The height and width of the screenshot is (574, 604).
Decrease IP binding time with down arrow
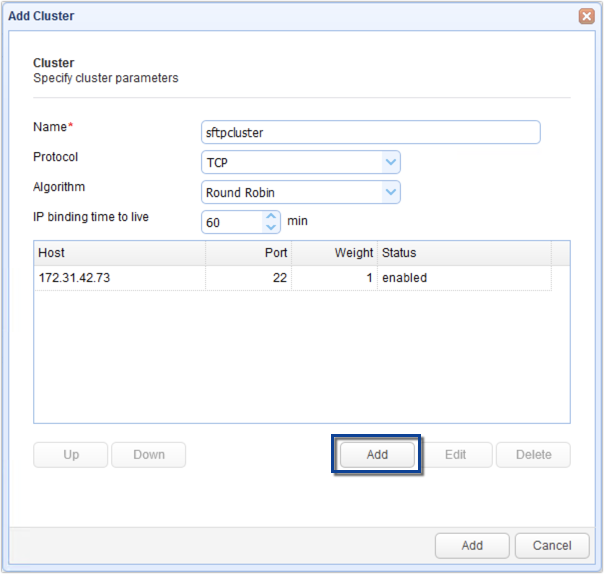tap(271, 227)
